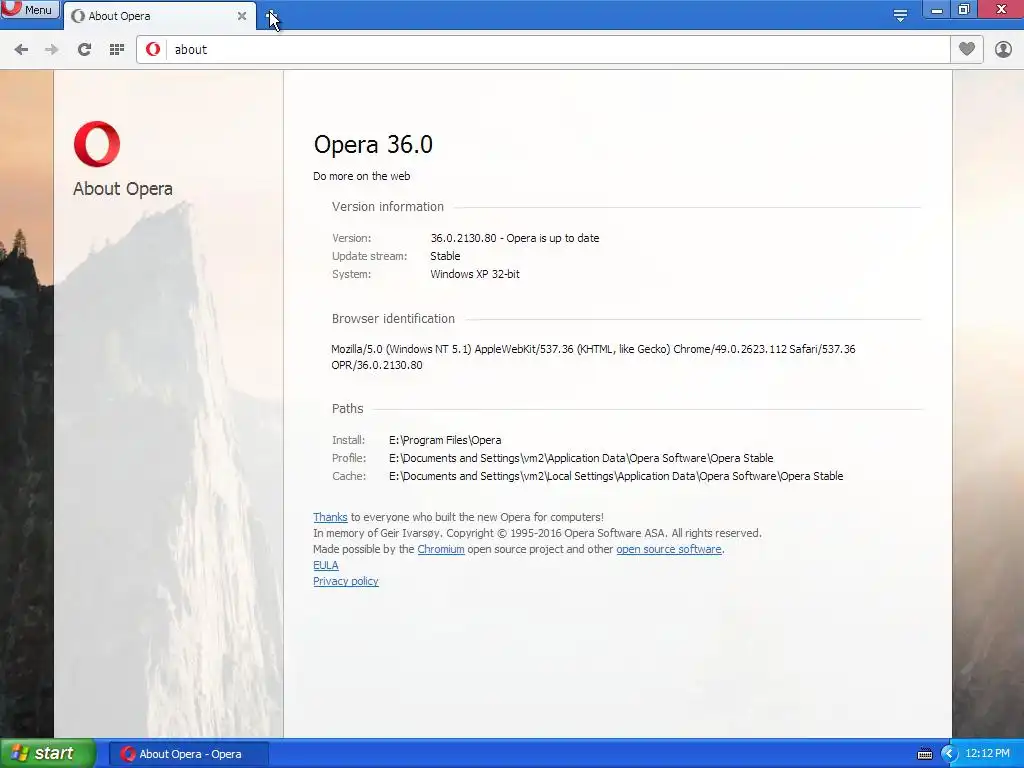Close the Opera window
Screen dimensions: 1024x768
pyautogui.click(x=1000, y=10)
